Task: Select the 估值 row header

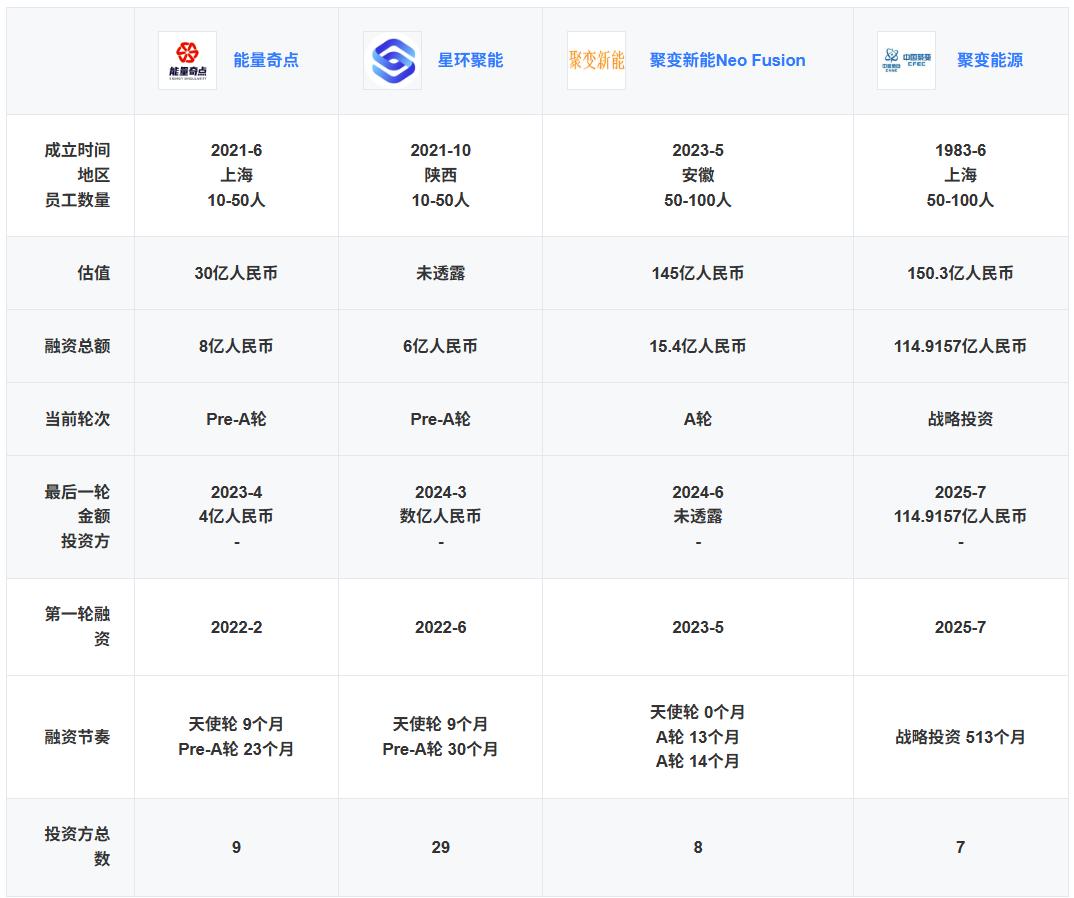Action: [93, 273]
